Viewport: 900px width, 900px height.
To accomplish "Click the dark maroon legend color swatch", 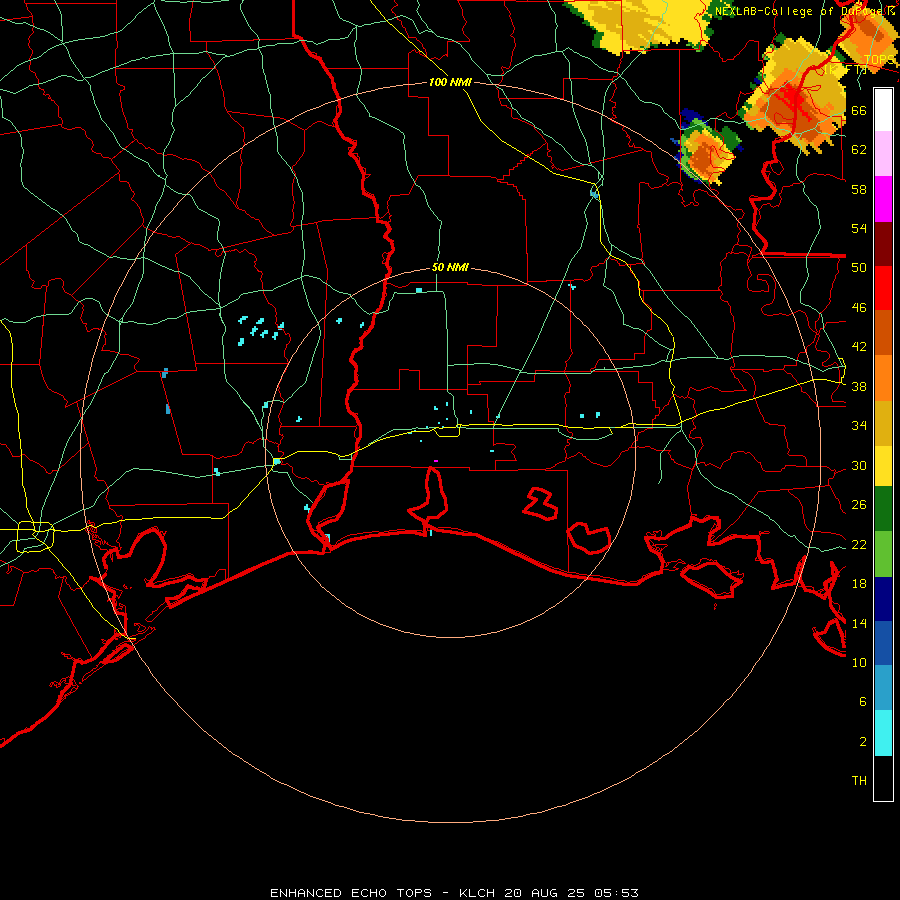I will coord(883,245).
